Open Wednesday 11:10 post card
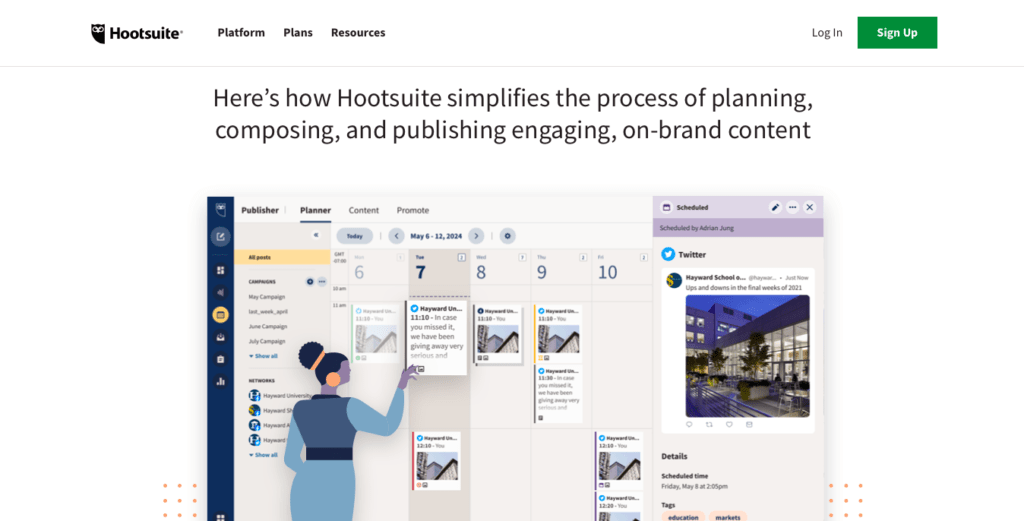1024x521 pixels. (x=498, y=334)
